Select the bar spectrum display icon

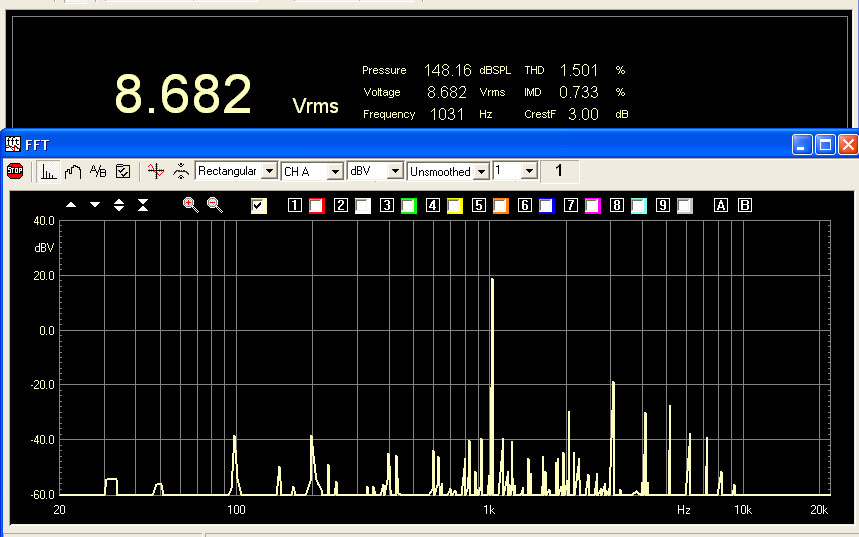tap(48, 171)
